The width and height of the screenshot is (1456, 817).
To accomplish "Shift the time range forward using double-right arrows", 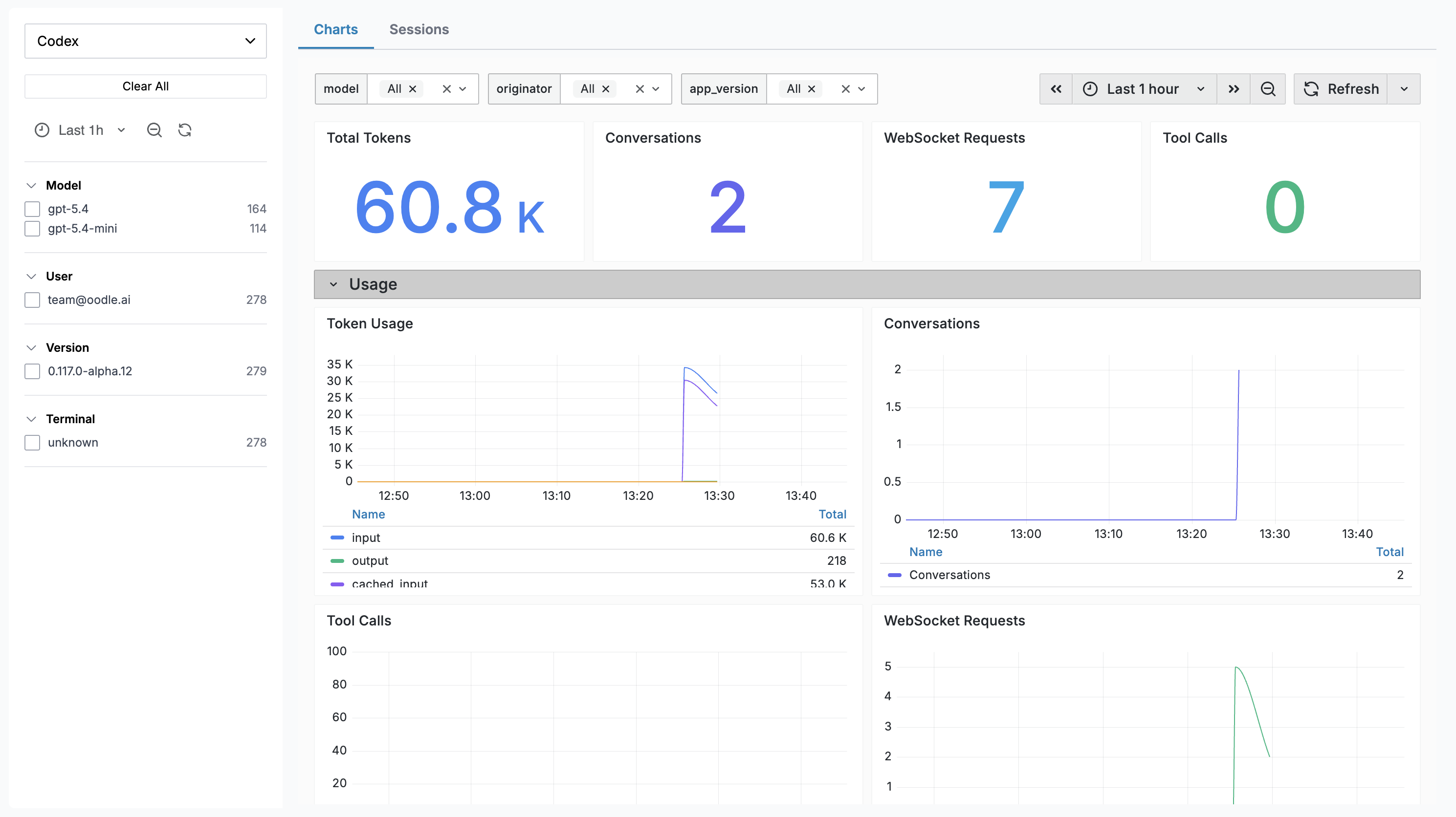I will [x=1234, y=89].
